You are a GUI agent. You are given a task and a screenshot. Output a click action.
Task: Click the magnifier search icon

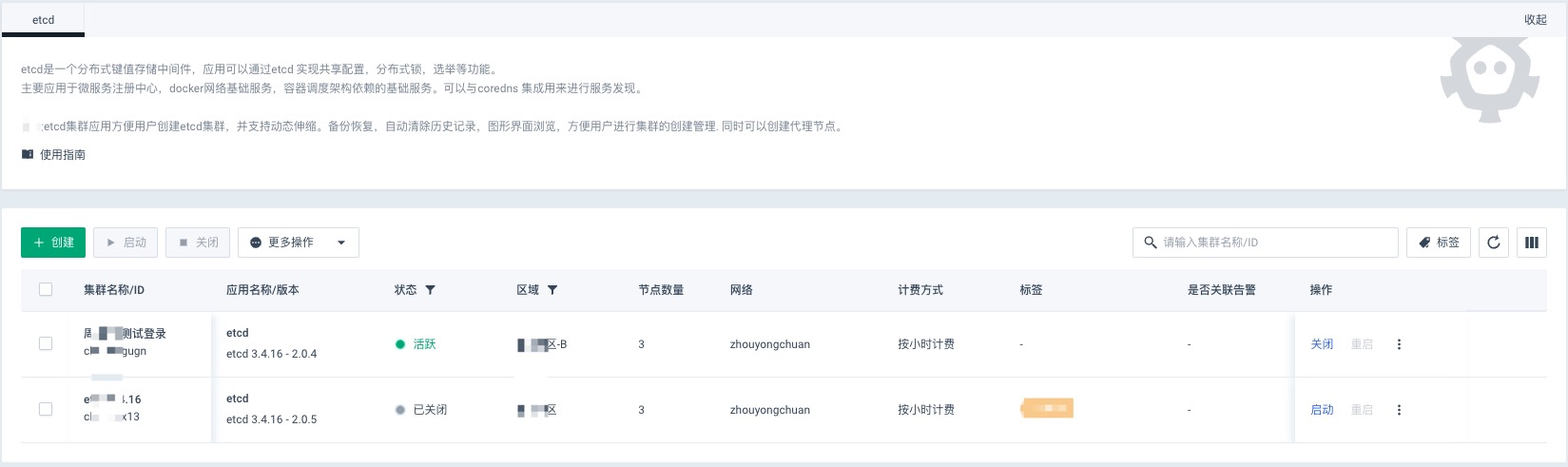(x=1151, y=243)
